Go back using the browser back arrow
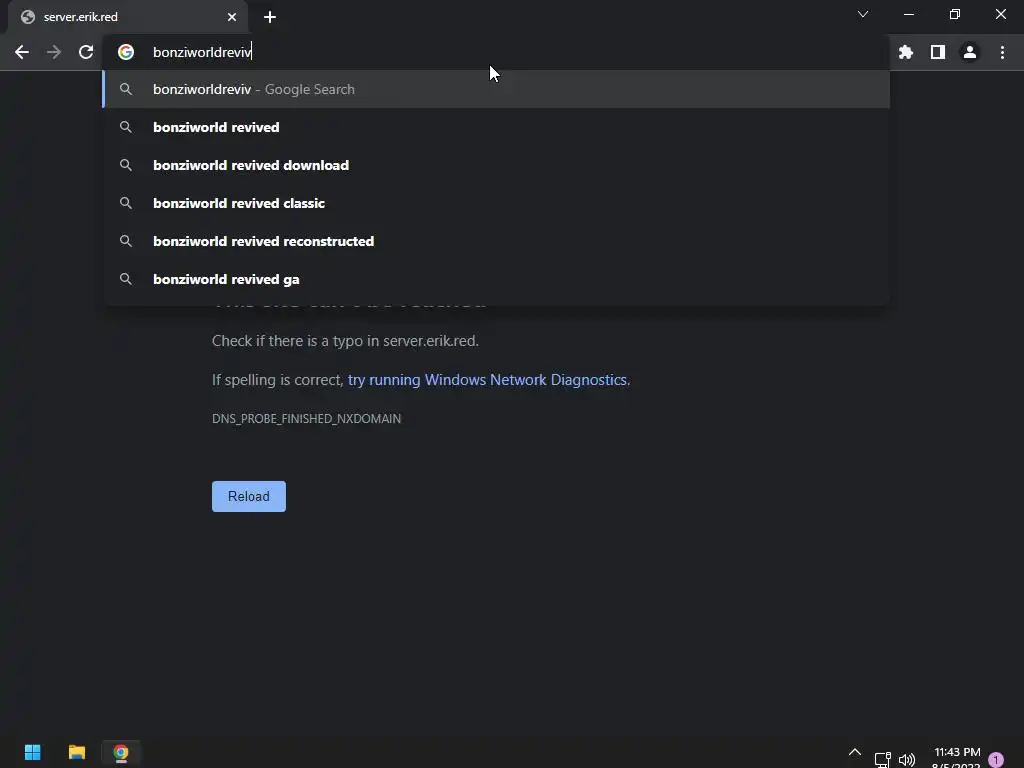The image size is (1024, 768). (22, 52)
